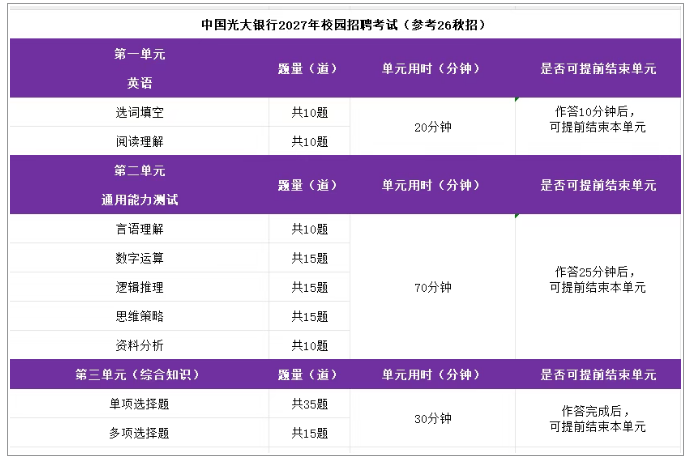
Task: Click 是否可提前结束单元 in the 第三单元 header
Action: 598,375
